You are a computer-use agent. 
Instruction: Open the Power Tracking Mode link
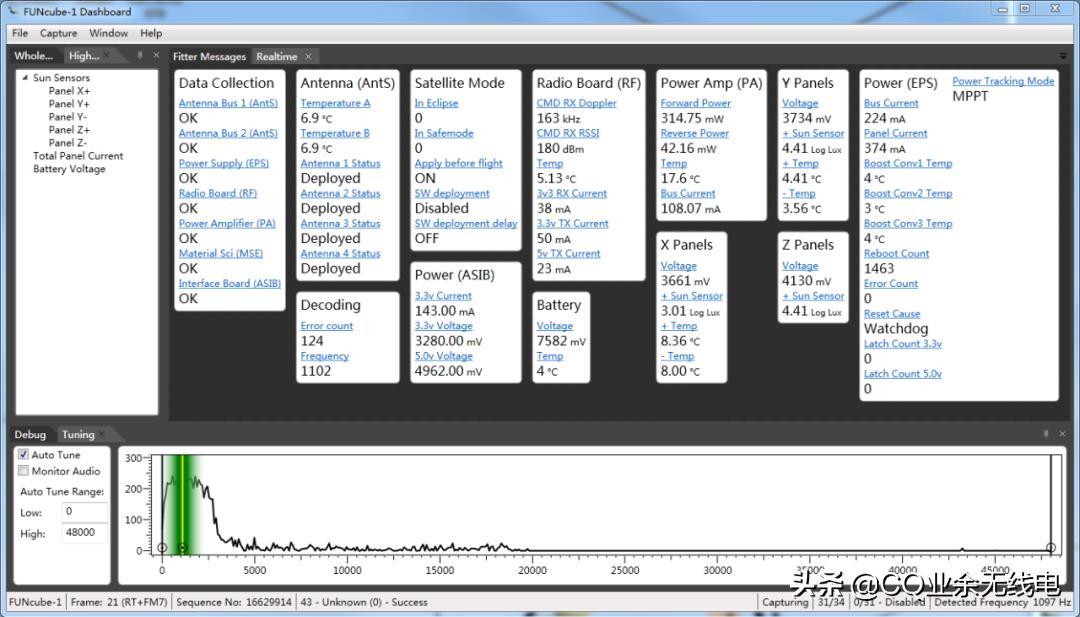click(1003, 81)
